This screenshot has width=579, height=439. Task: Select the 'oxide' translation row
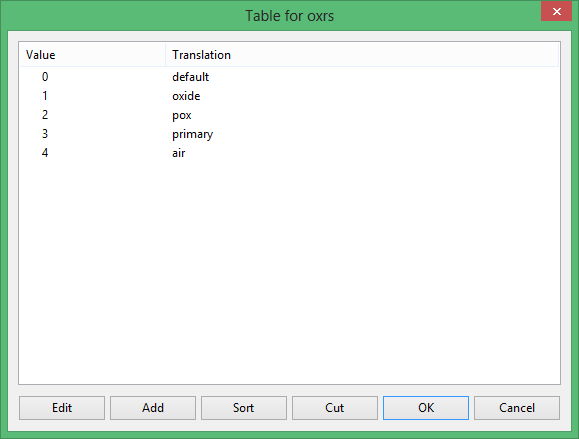point(186,96)
